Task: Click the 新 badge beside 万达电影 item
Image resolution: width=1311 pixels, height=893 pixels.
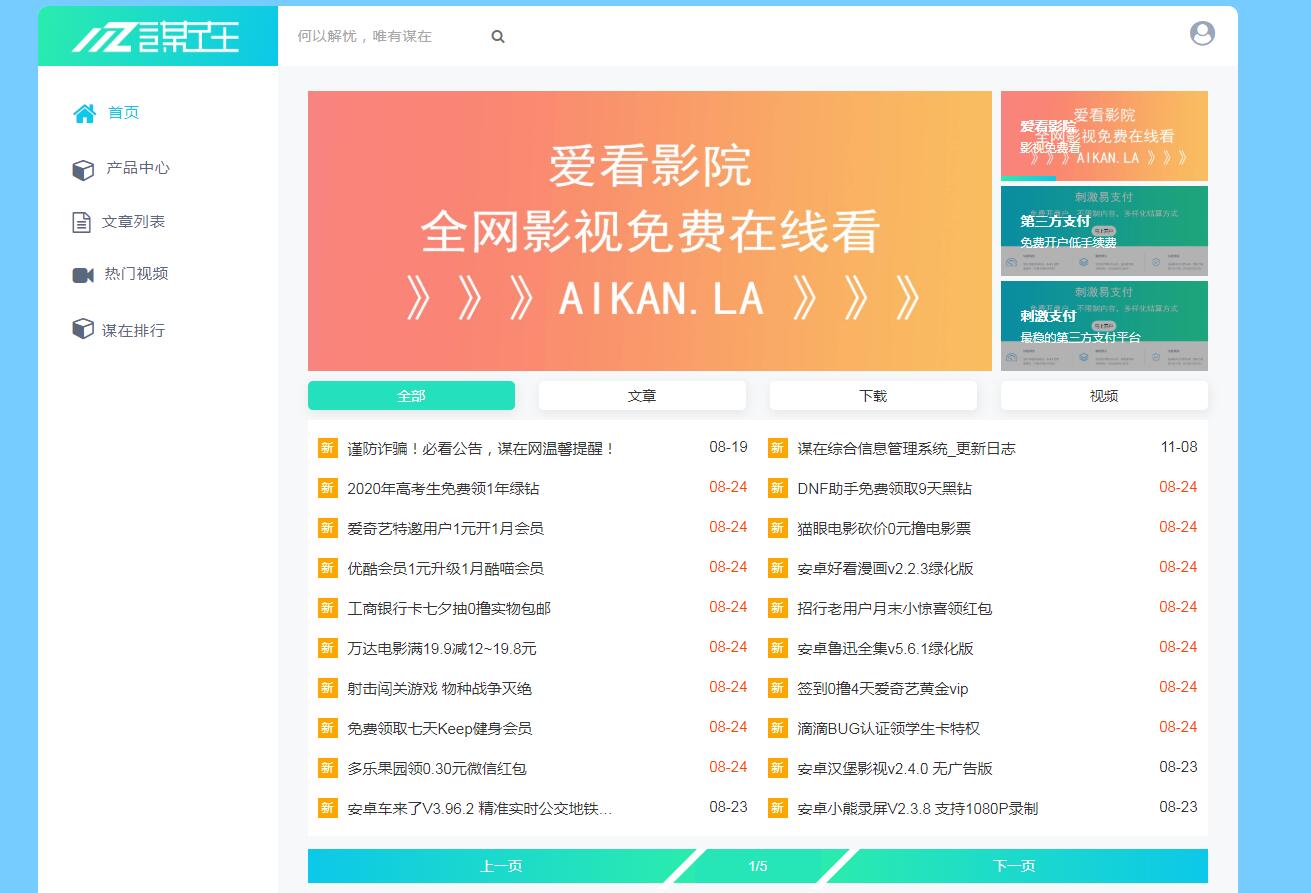Action: (328, 648)
